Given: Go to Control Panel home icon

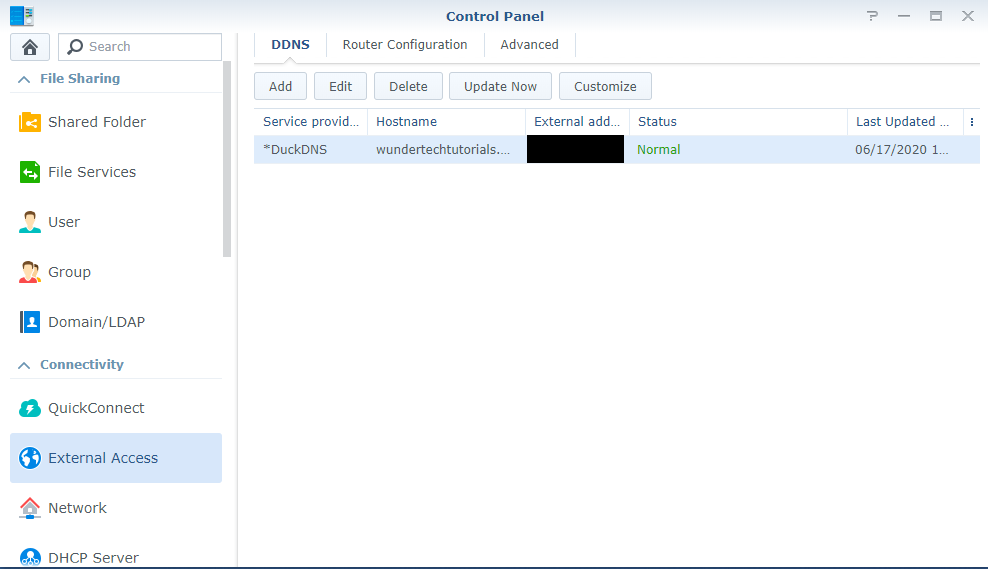Looking at the screenshot, I should coord(30,47).
